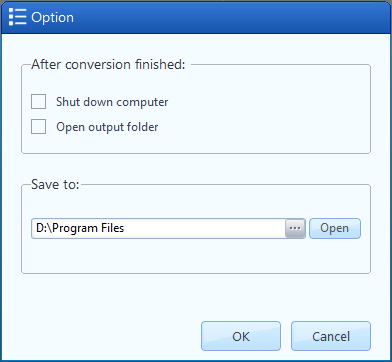Dismiss the dialog using Cancel
Viewport: 392px width, 362px height.
331,336
